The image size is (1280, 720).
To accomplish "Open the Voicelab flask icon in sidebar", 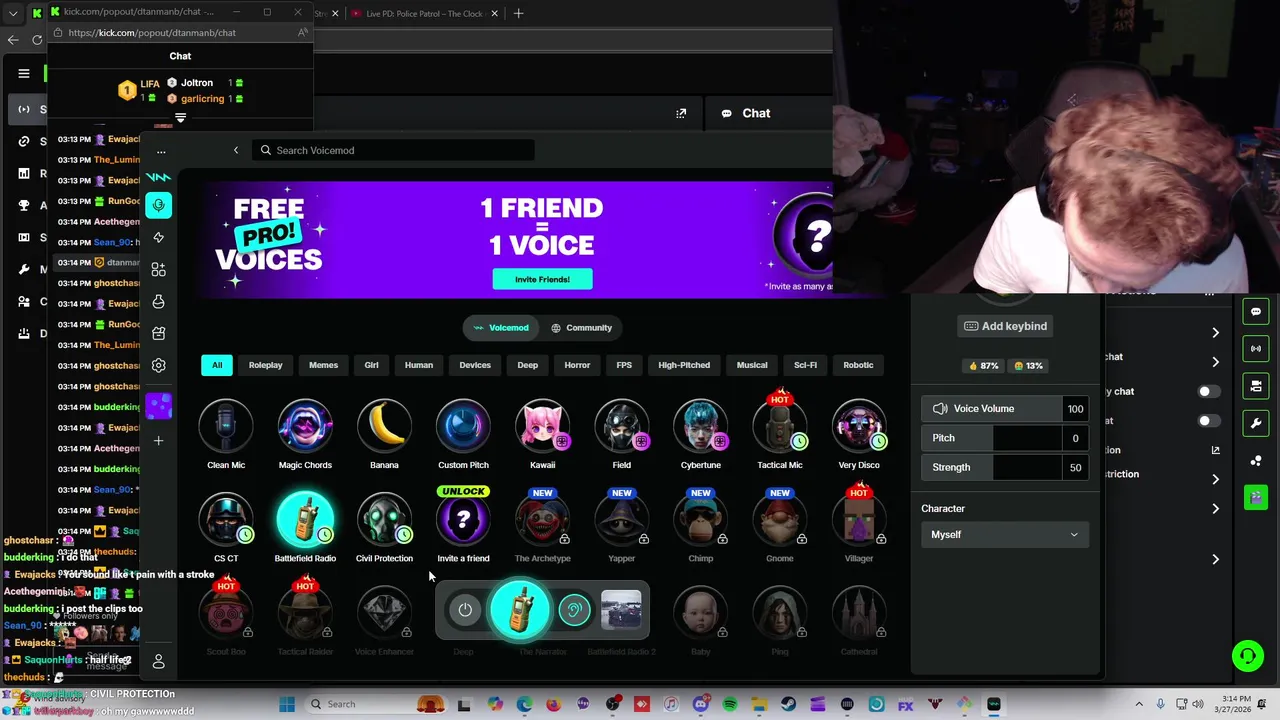I will coord(159,301).
